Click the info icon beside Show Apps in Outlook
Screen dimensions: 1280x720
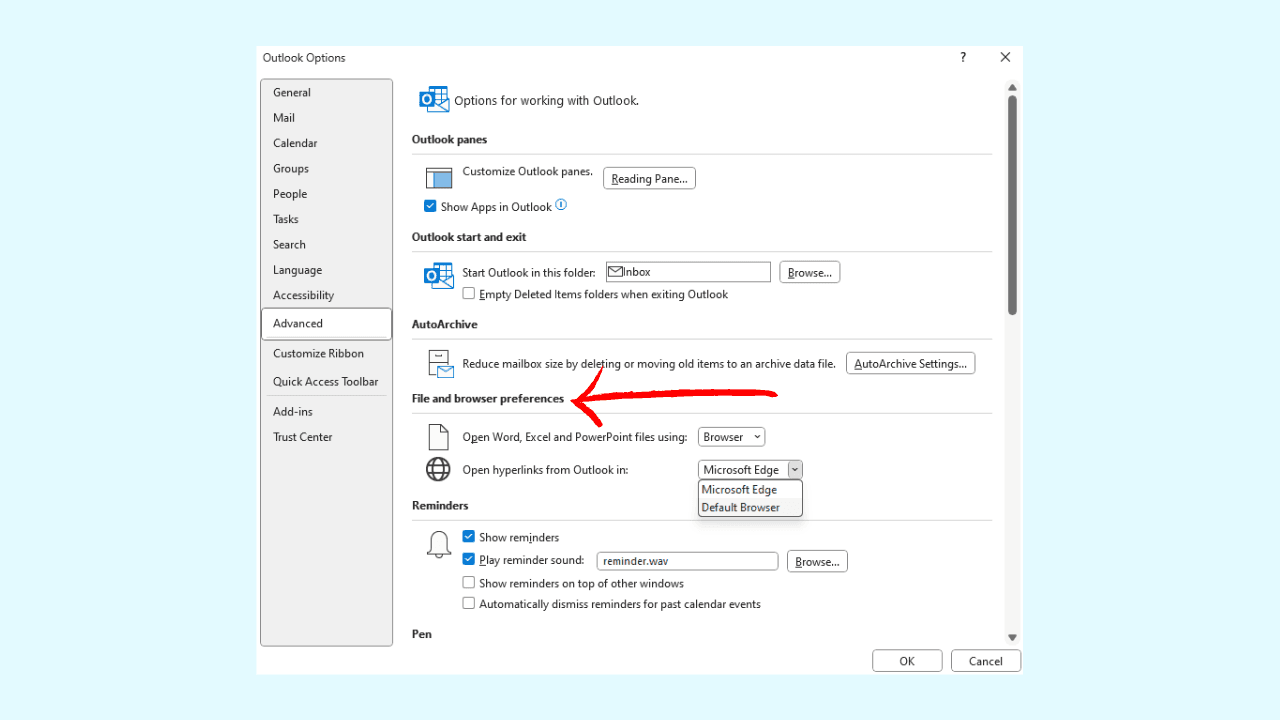coord(561,205)
